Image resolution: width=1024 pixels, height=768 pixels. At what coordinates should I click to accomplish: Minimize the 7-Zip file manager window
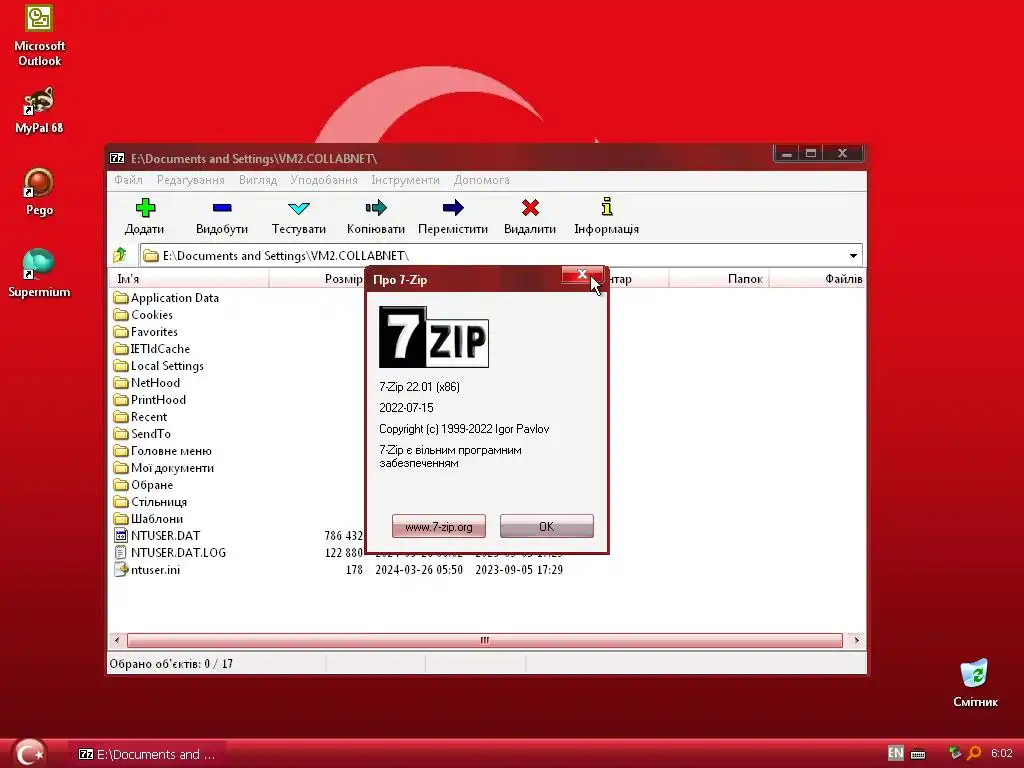[787, 153]
